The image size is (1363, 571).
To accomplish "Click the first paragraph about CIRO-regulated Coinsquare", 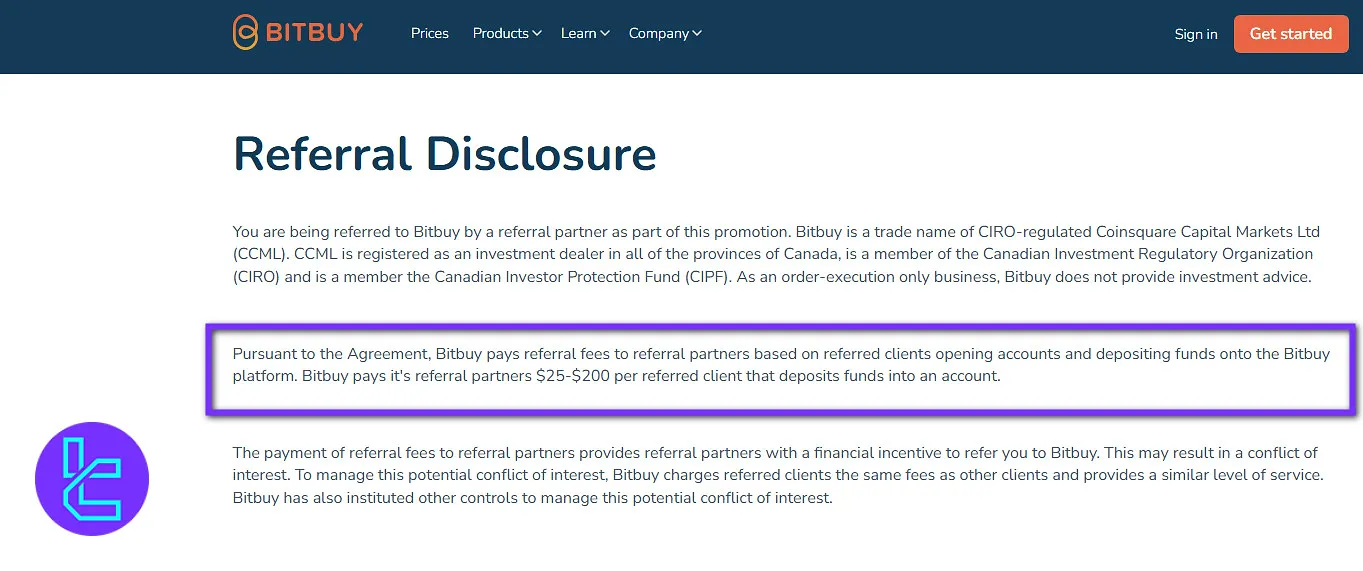I will [x=772, y=255].
